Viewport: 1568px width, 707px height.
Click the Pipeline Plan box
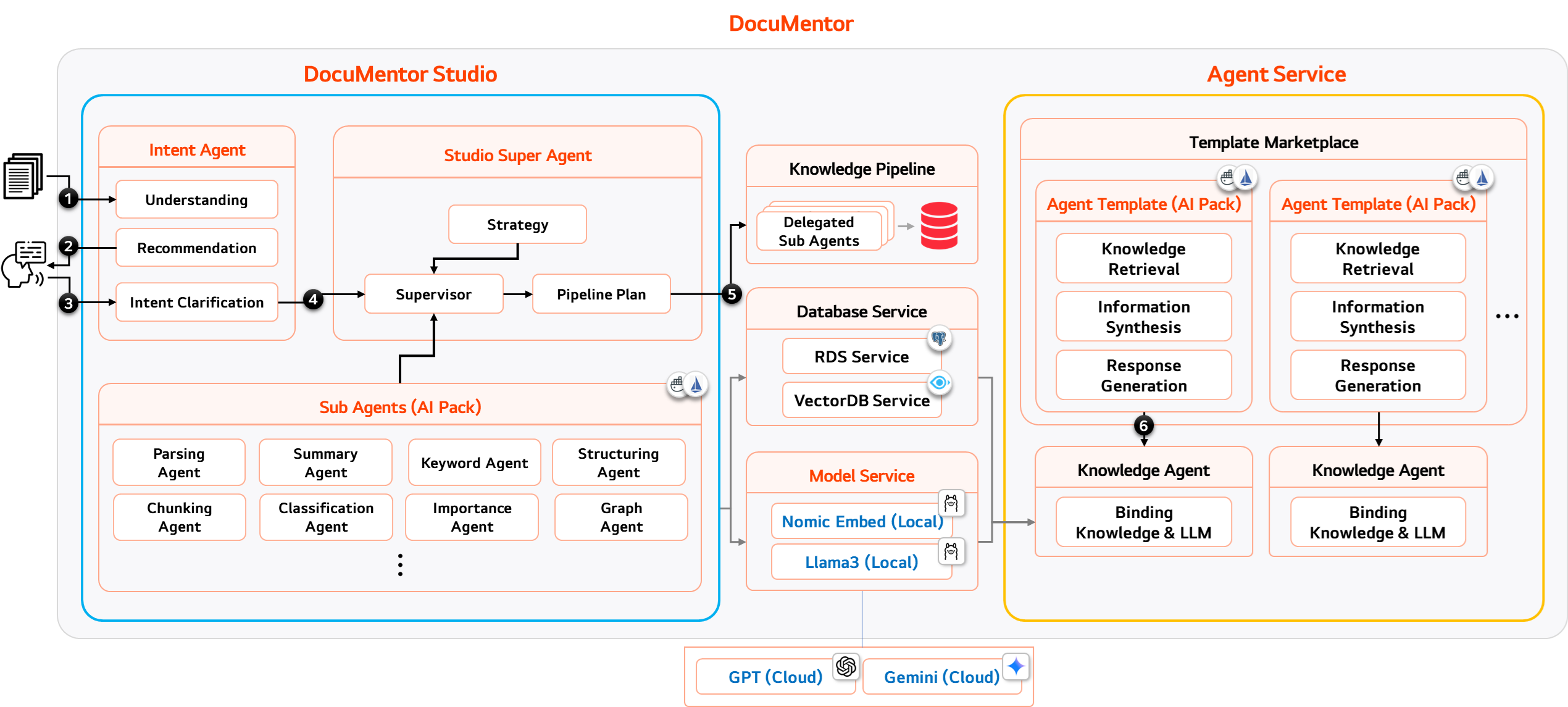tap(601, 294)
